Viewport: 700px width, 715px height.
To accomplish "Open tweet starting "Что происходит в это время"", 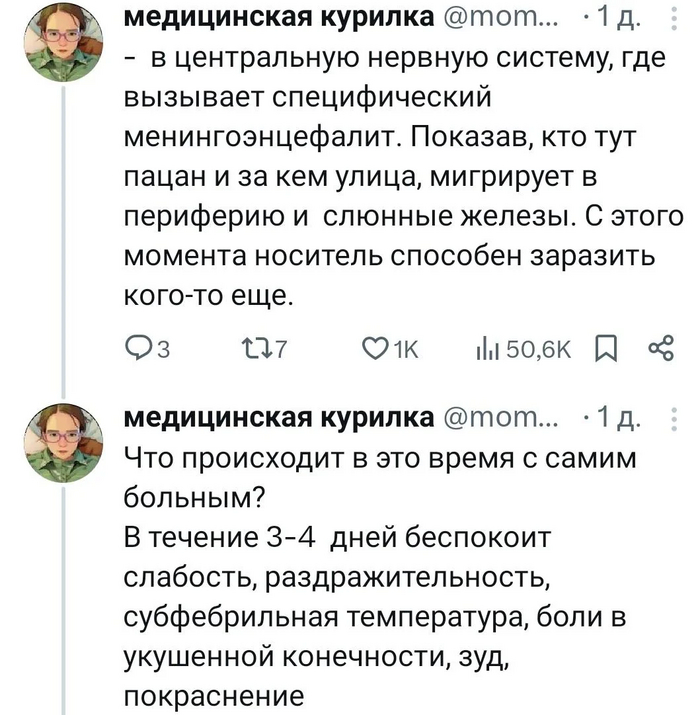I will point(380,568).
